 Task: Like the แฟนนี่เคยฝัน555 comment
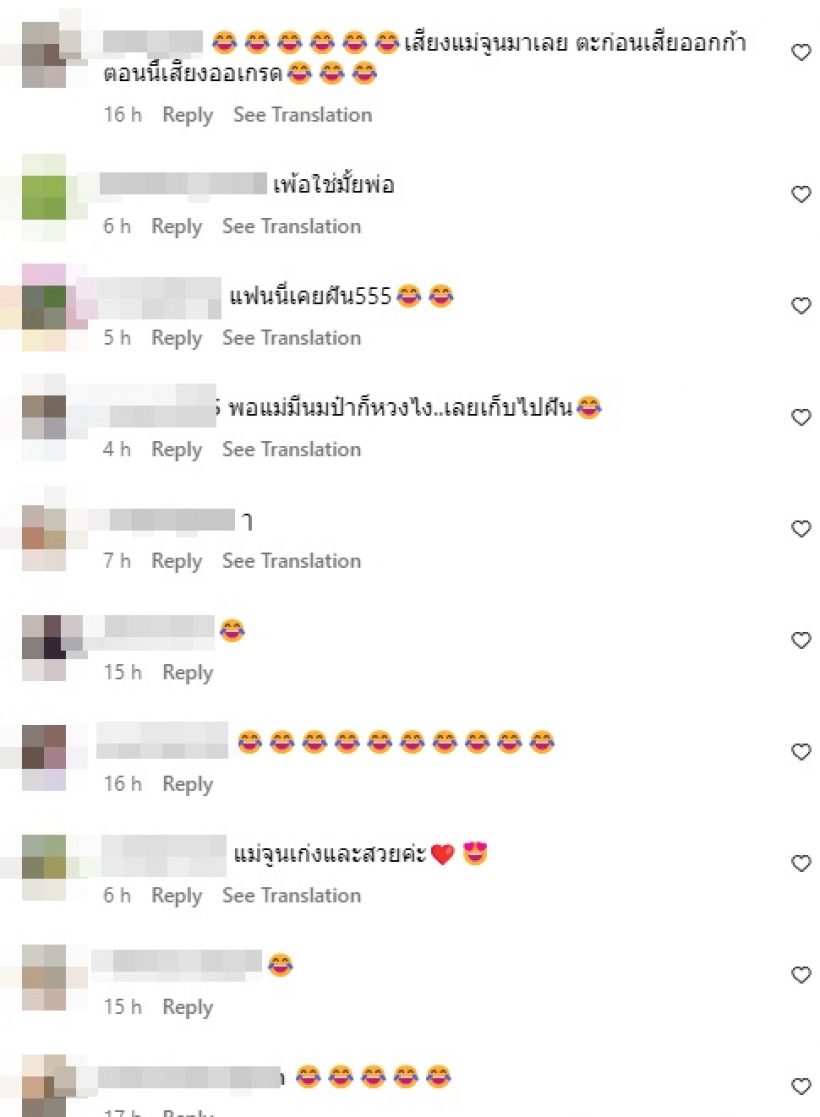click(801, 306)
